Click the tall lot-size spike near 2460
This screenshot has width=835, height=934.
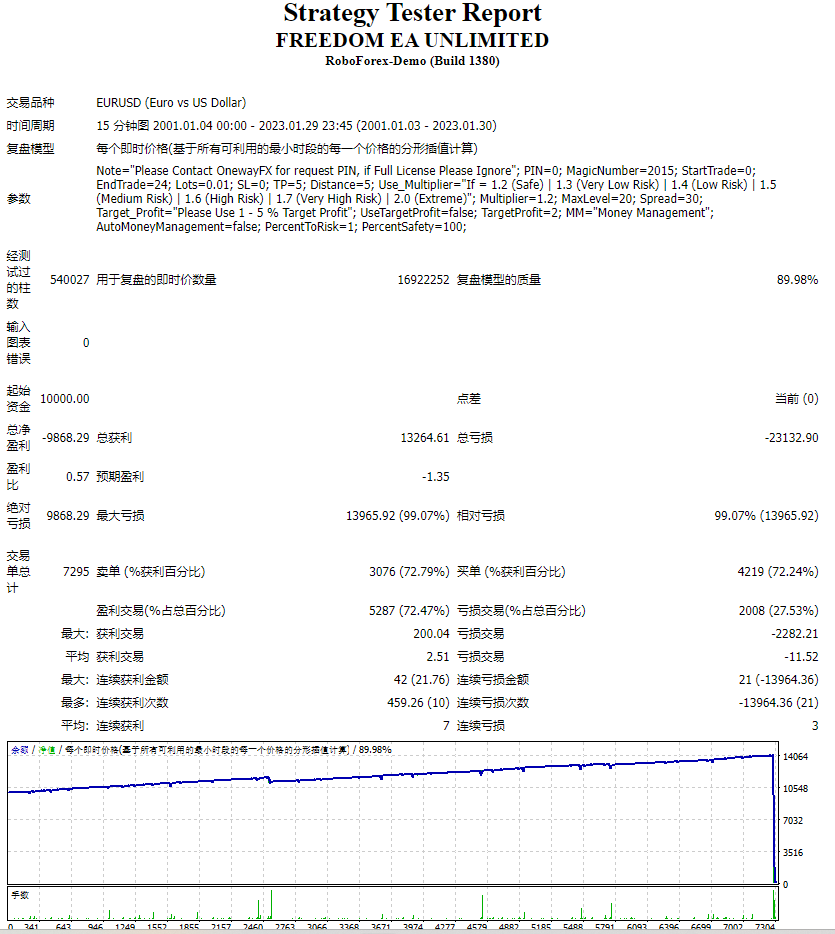coord(272,905)
